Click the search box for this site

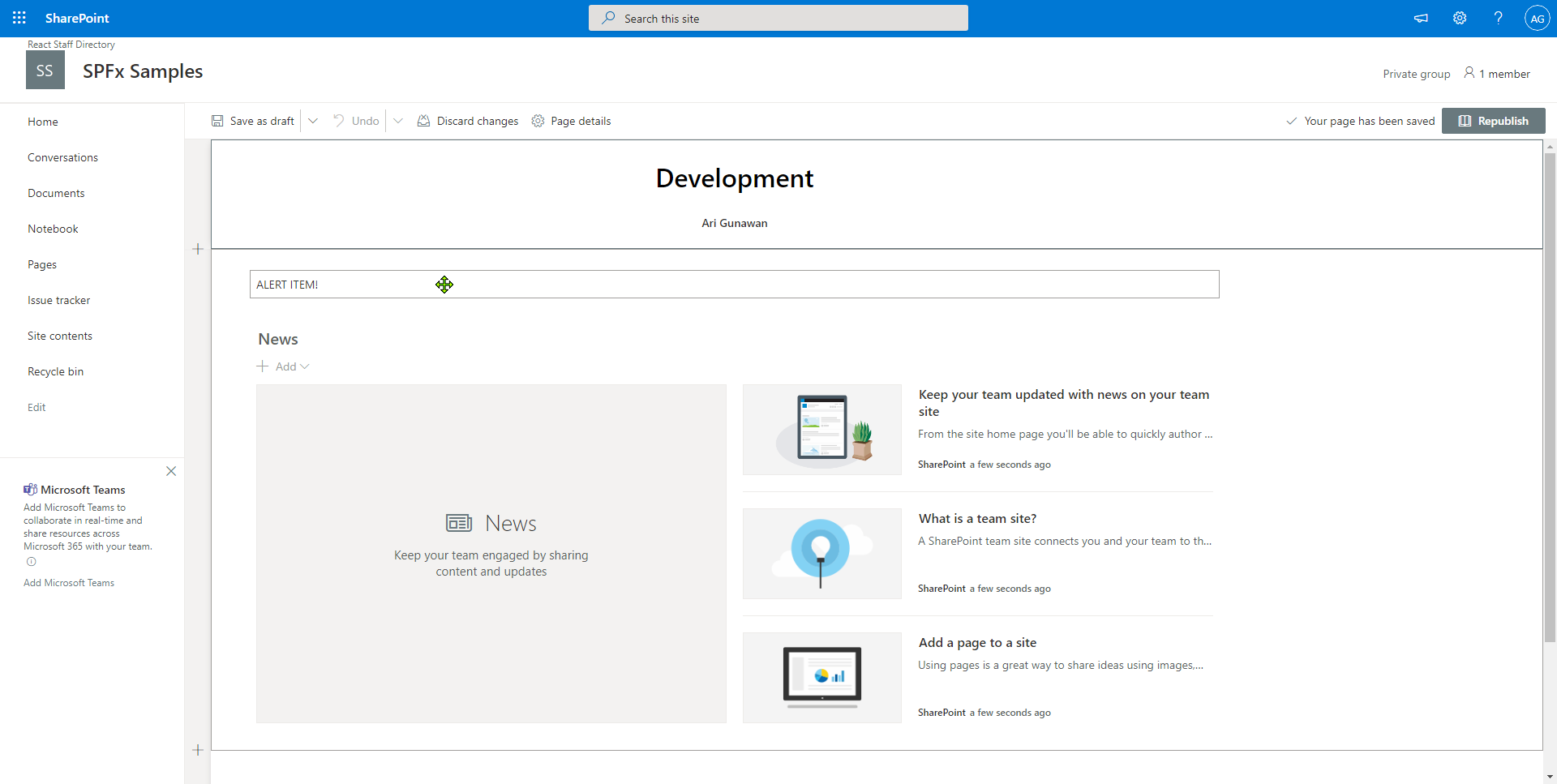(778, 18)
